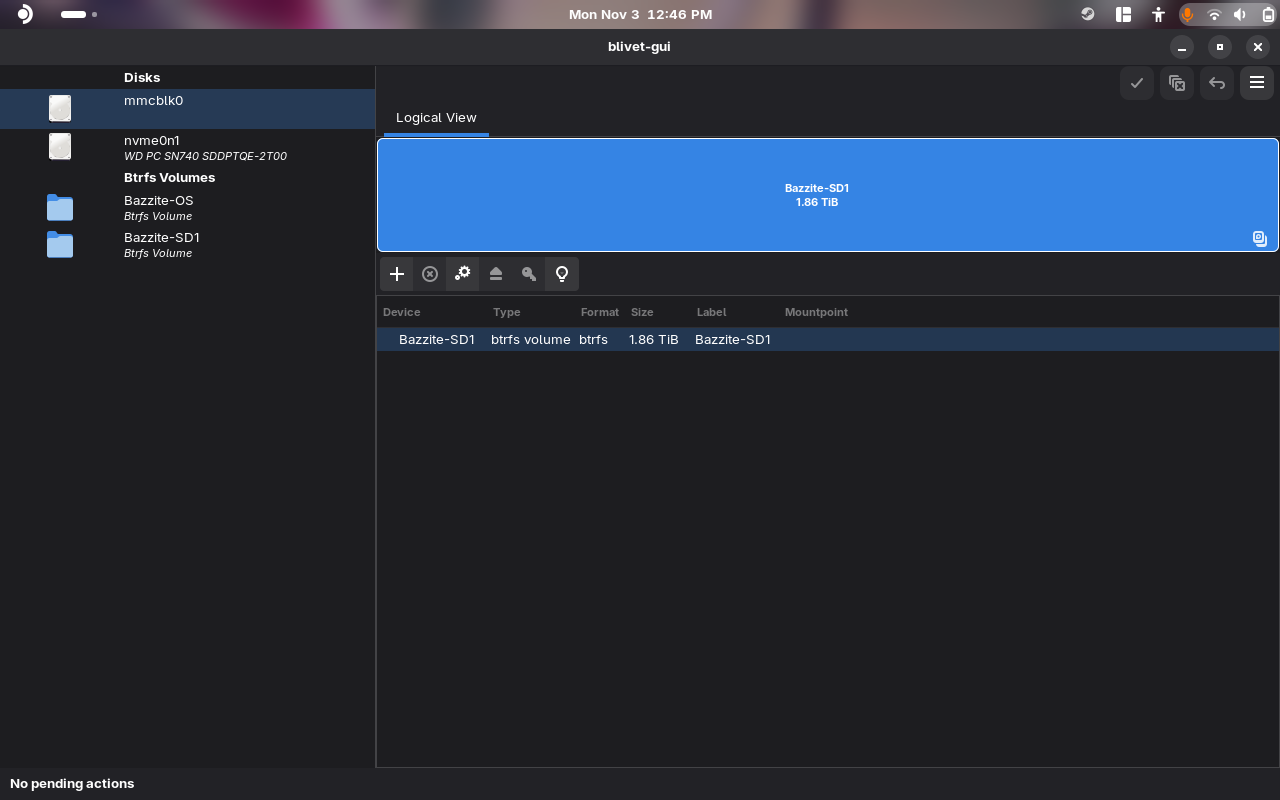Click the volume speaker icon
This screenshot has width=1280, height=800.
tap(1240, 14)
